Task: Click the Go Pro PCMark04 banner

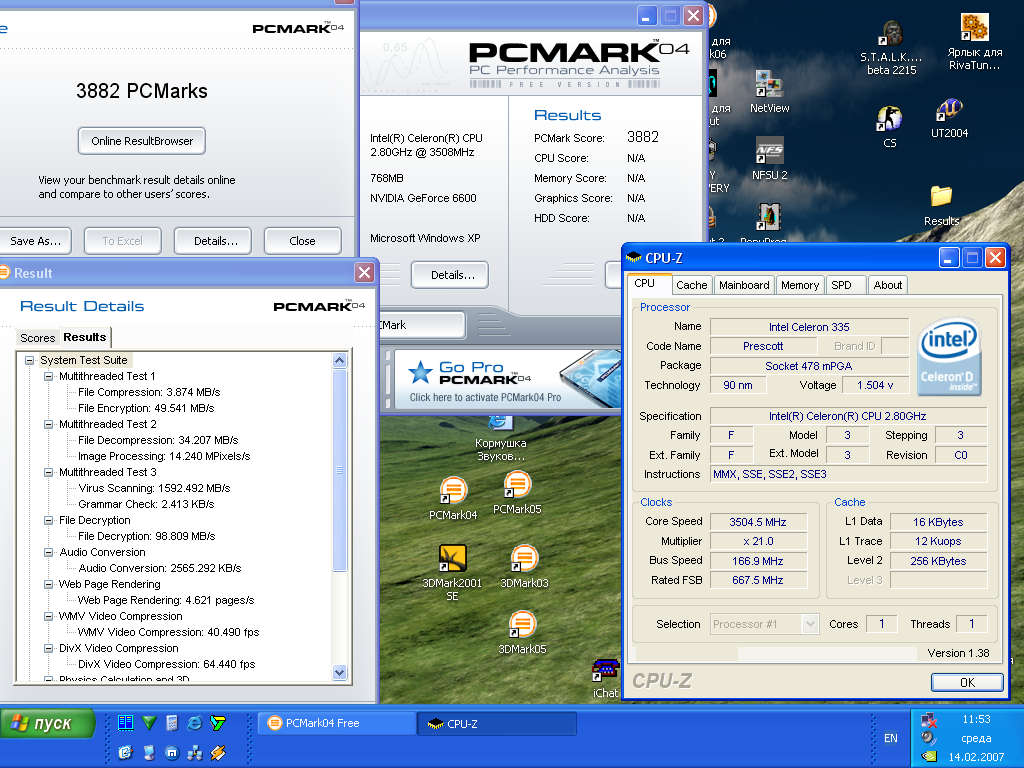Action: pos(507,379)
